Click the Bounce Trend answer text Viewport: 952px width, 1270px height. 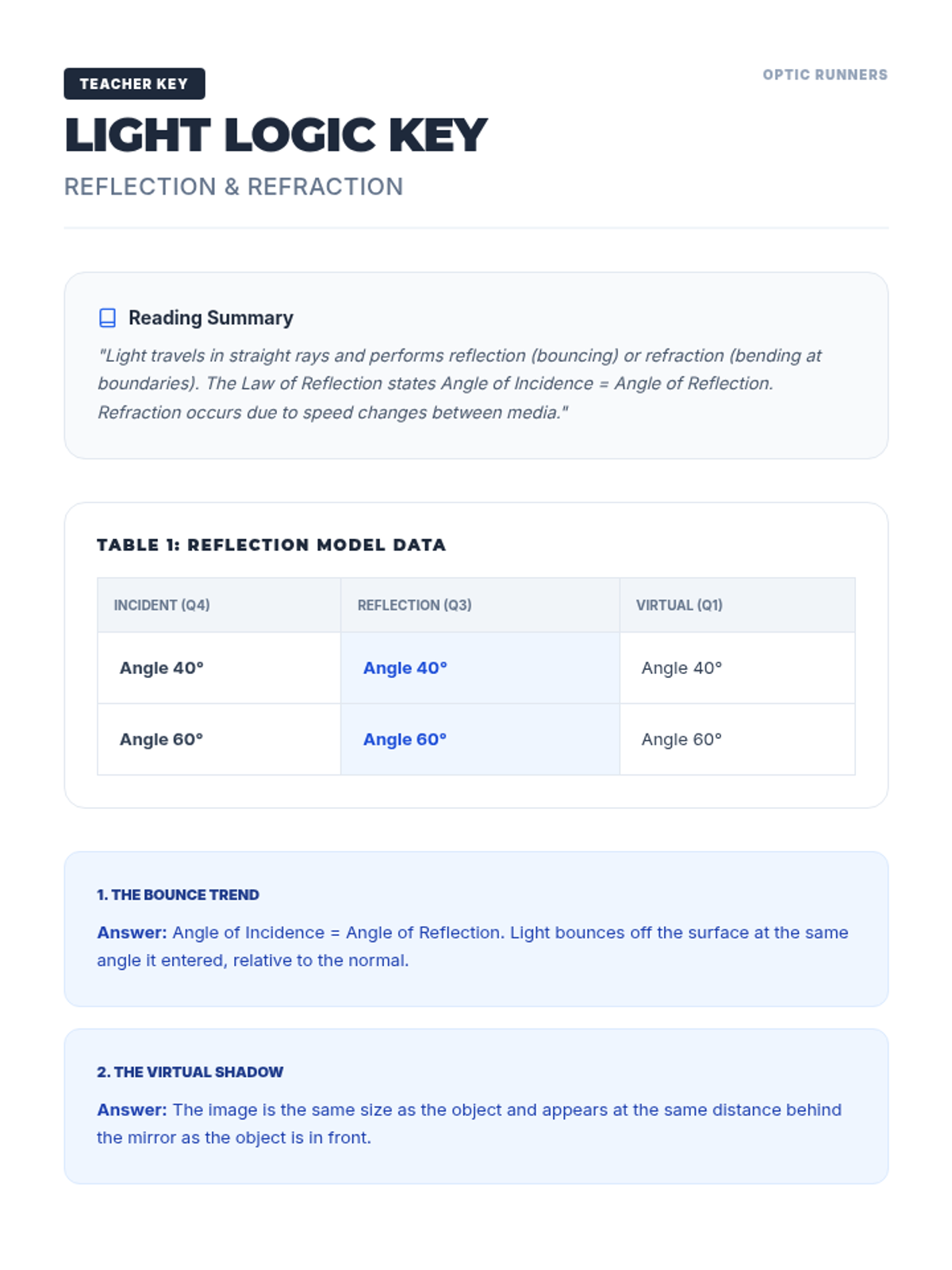click(x=473, y=946)
